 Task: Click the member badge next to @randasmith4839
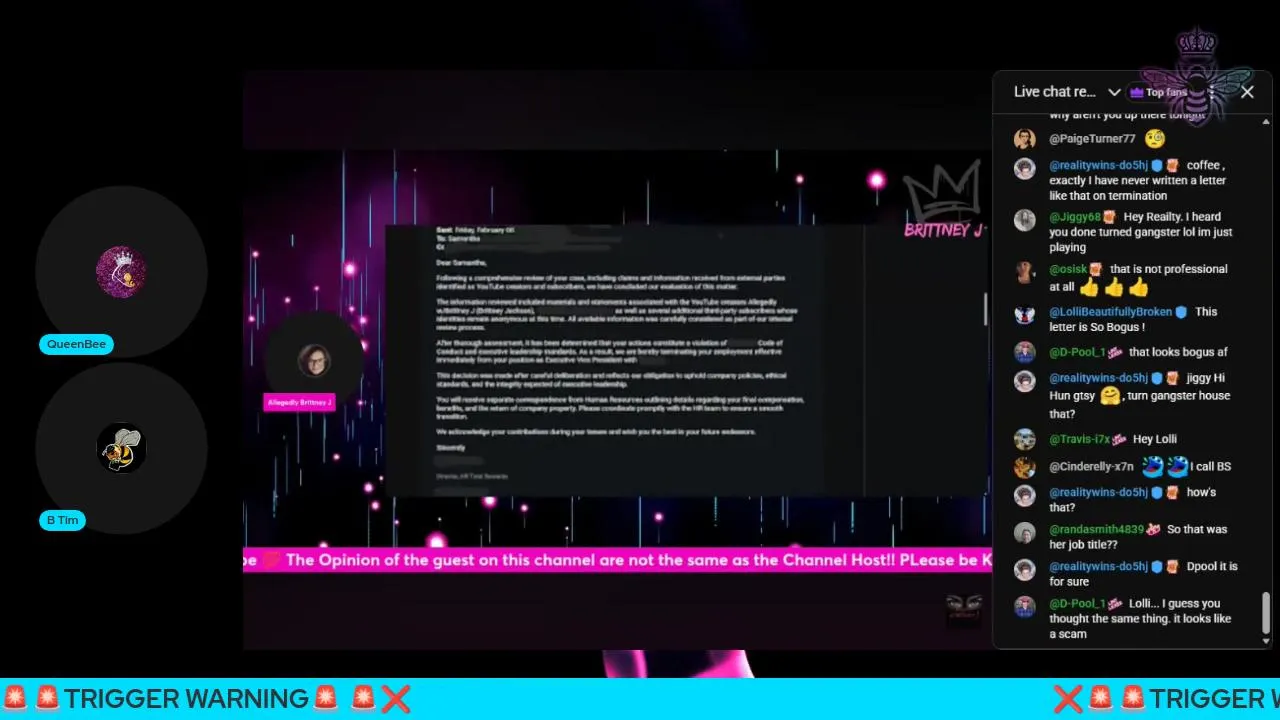click(1153, 529)
